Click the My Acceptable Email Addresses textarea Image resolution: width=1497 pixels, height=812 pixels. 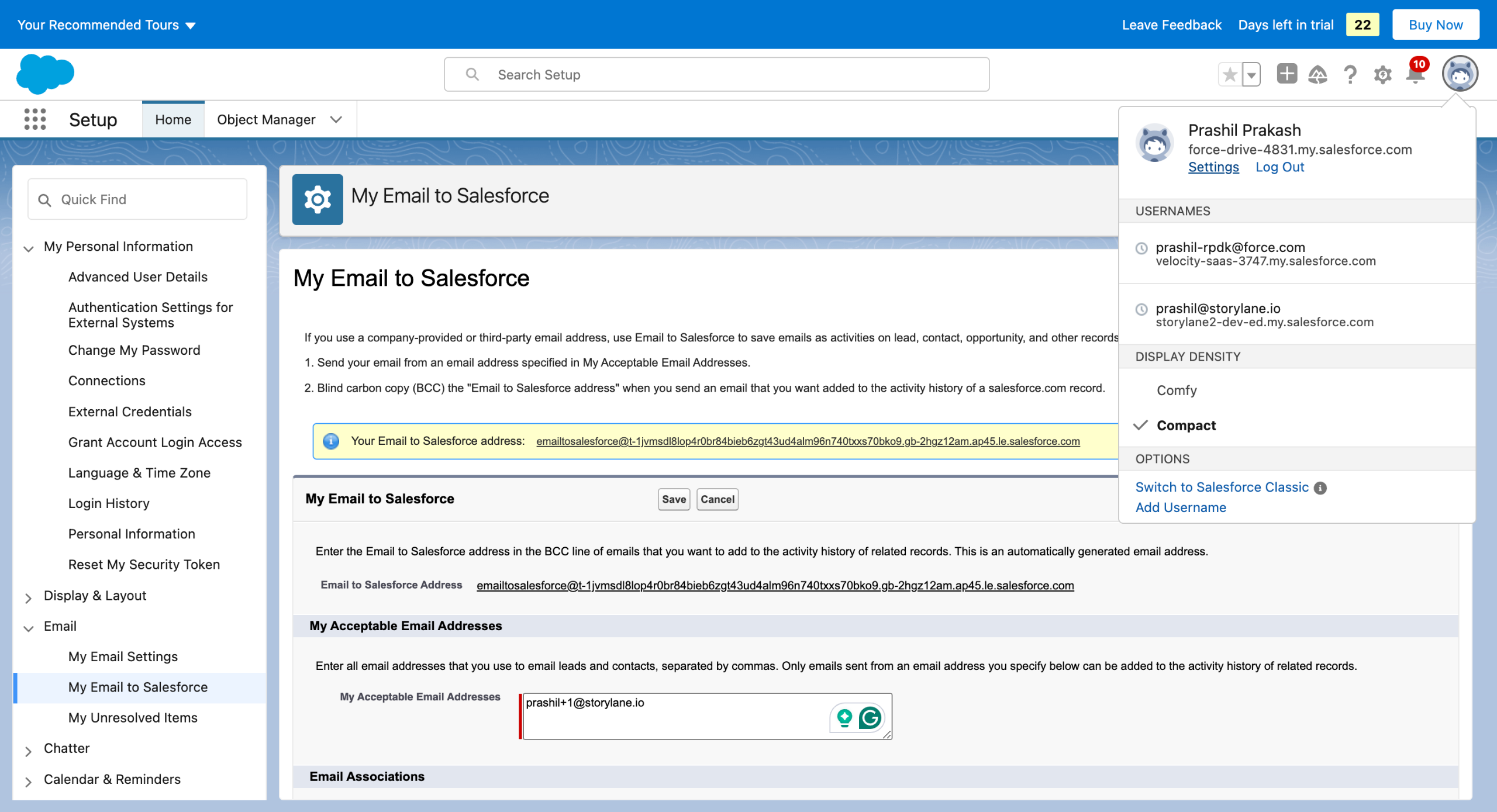(x=706, y=716)
